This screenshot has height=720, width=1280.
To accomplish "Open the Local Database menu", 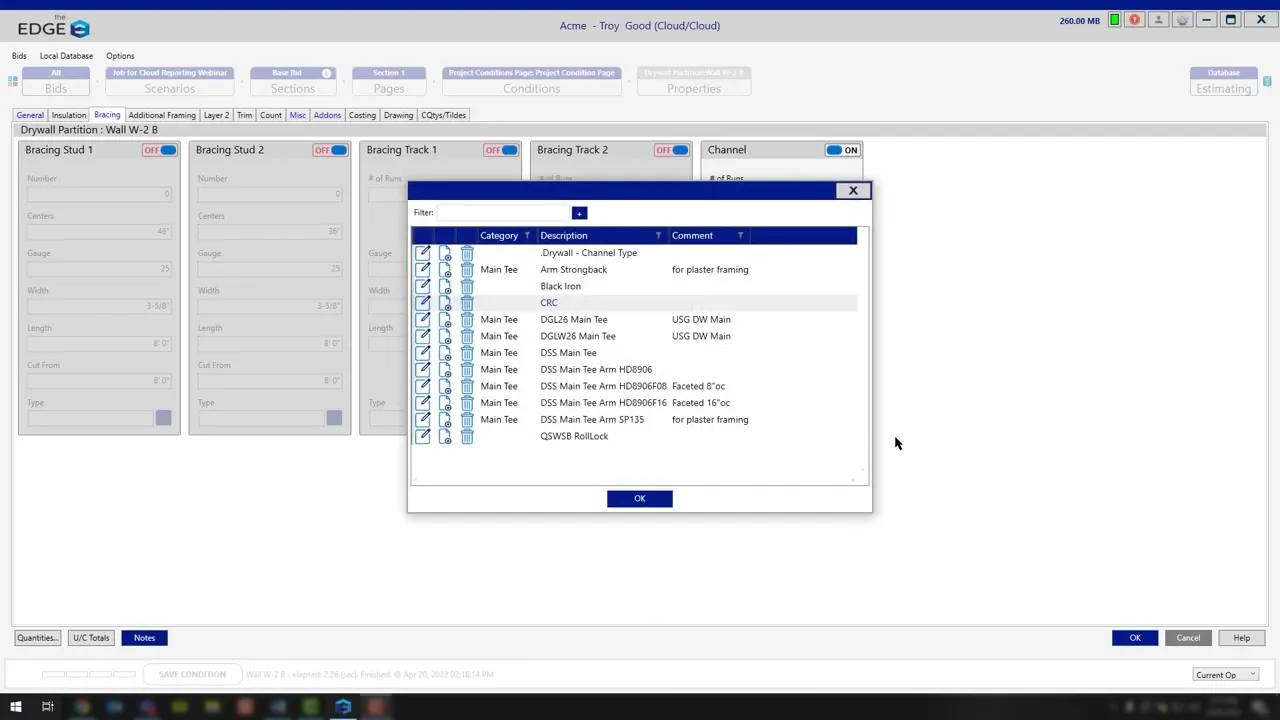I will pyautogui.click(x=66, y=56).
